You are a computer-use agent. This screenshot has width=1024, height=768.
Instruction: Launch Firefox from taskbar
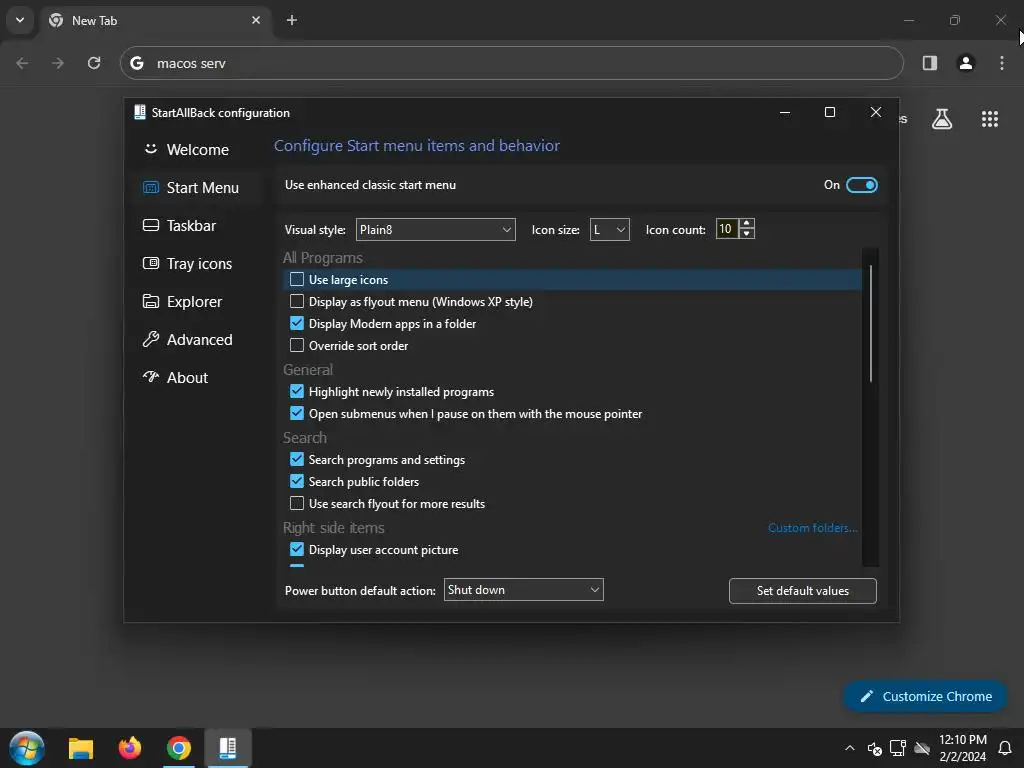pos(129,748)
